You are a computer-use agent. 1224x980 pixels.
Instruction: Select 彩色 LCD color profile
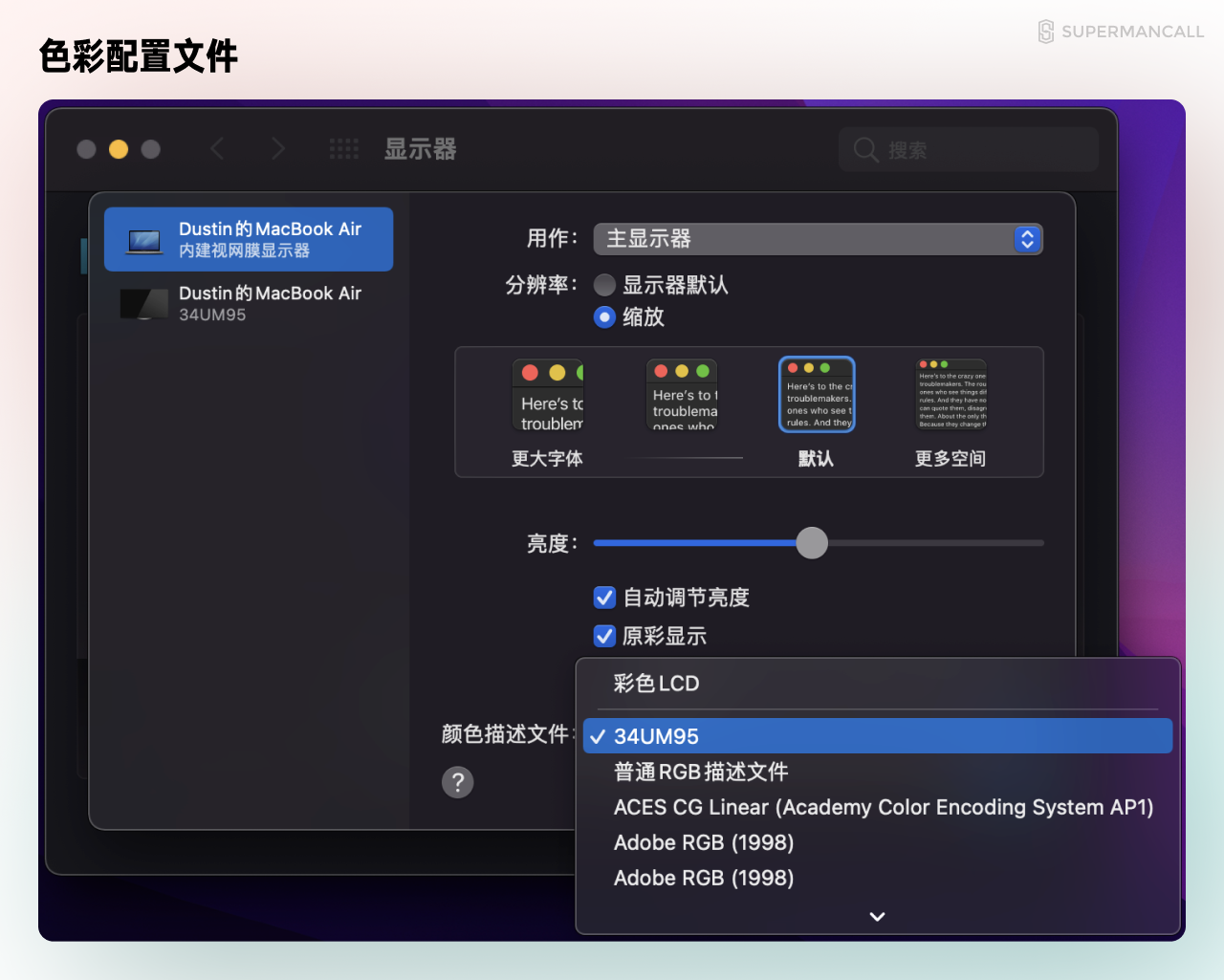[878, 684]
